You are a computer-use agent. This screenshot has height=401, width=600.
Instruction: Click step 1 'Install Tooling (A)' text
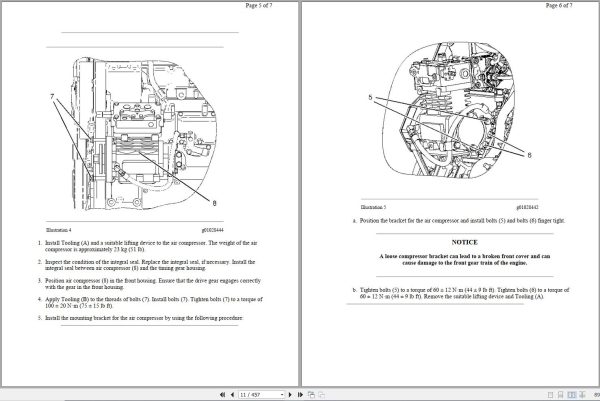(x=151, y=246)
